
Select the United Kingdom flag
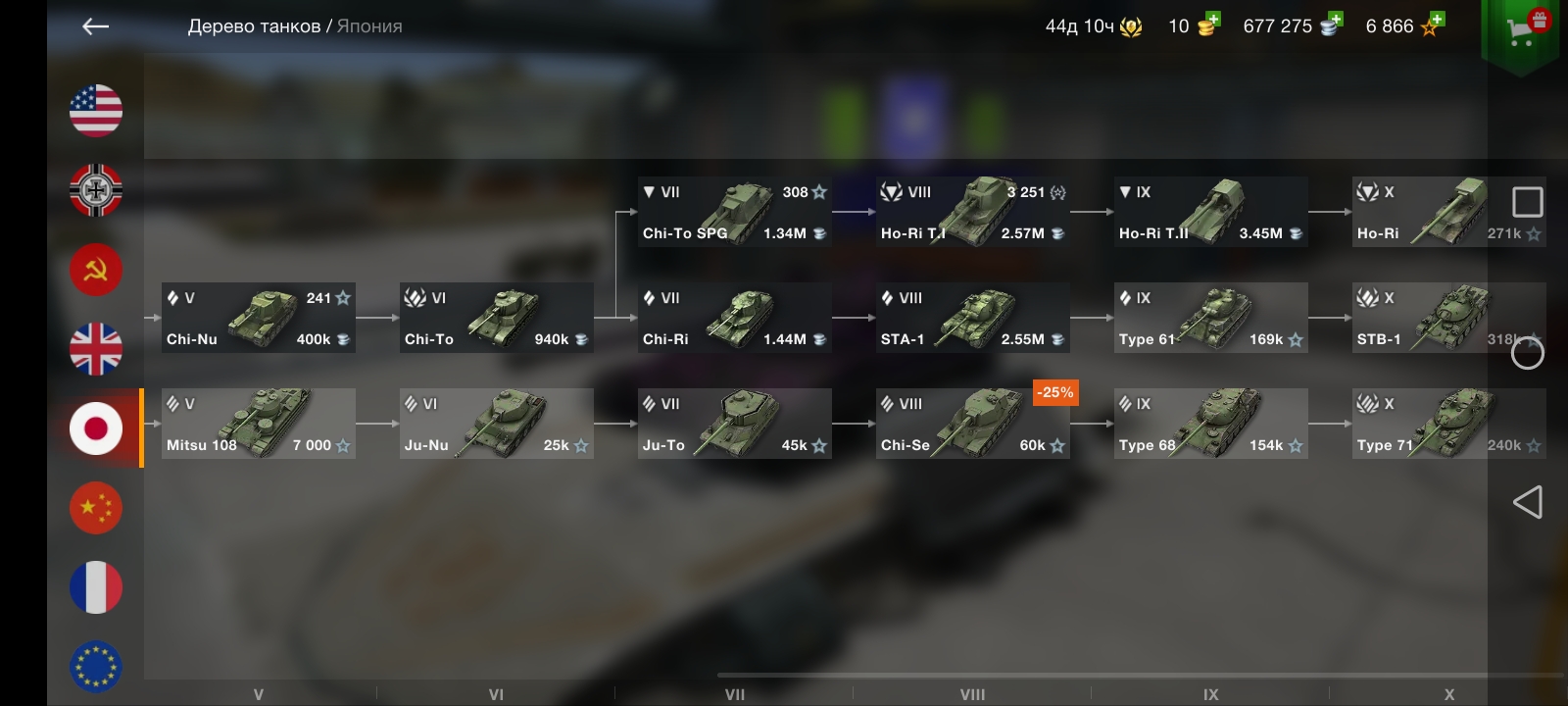point(96,349)
